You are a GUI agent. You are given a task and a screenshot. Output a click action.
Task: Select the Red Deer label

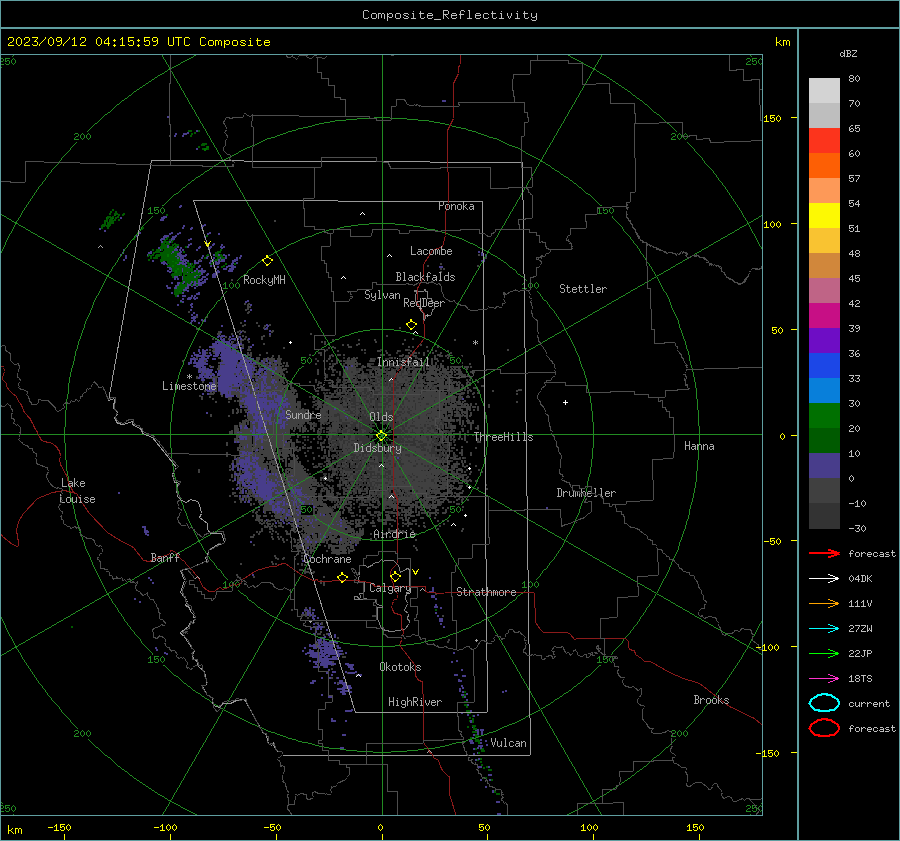coord(424,303)
